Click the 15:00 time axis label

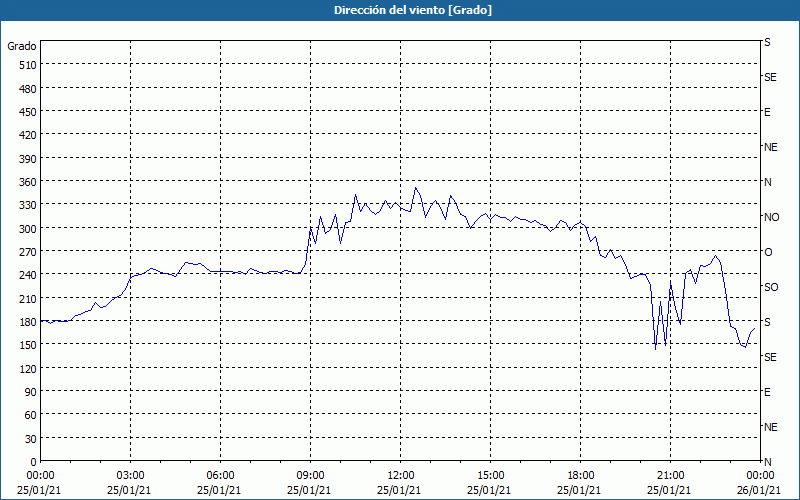[491, 476]
